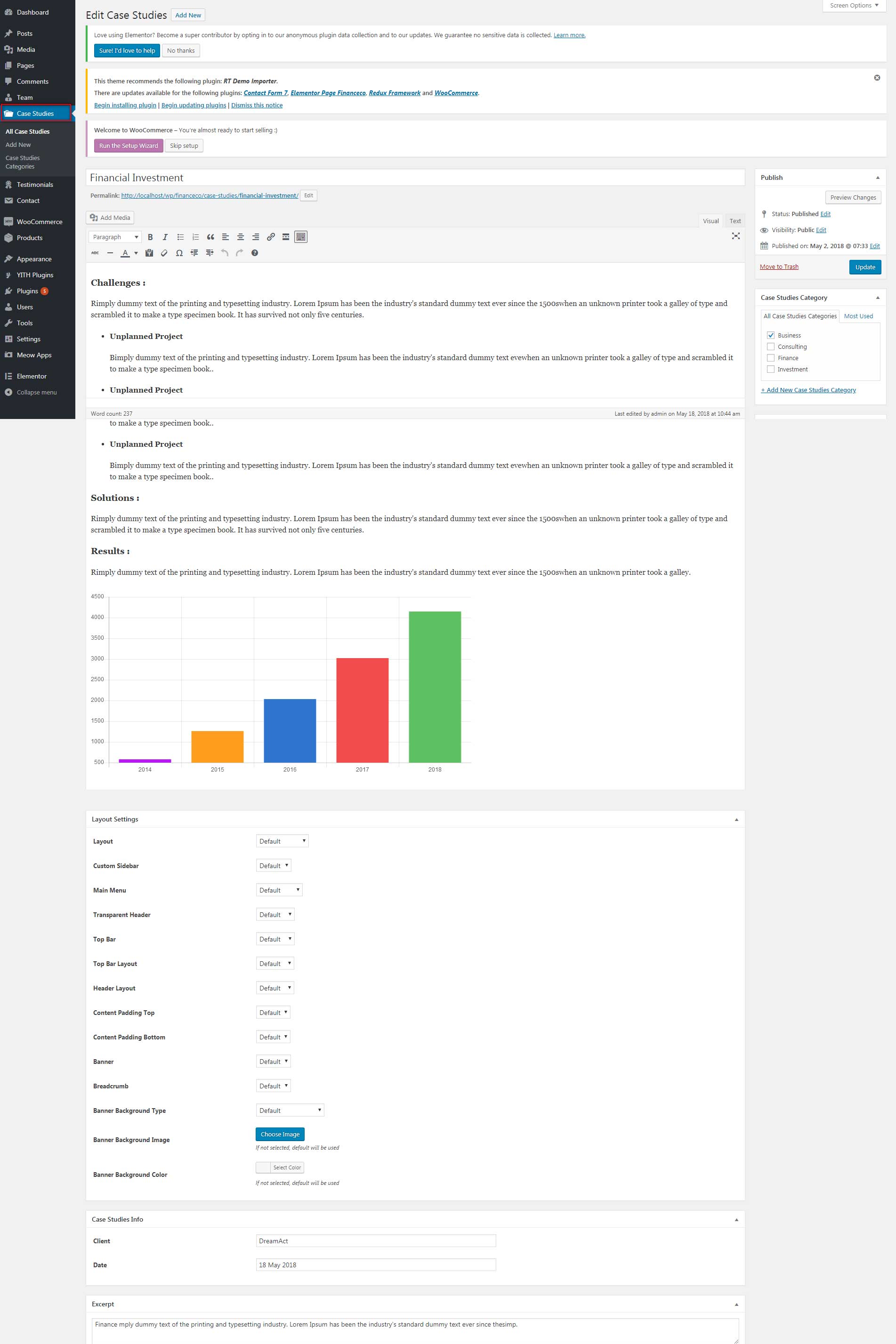Switch to the Text editor tab

(x=735, y=221)
